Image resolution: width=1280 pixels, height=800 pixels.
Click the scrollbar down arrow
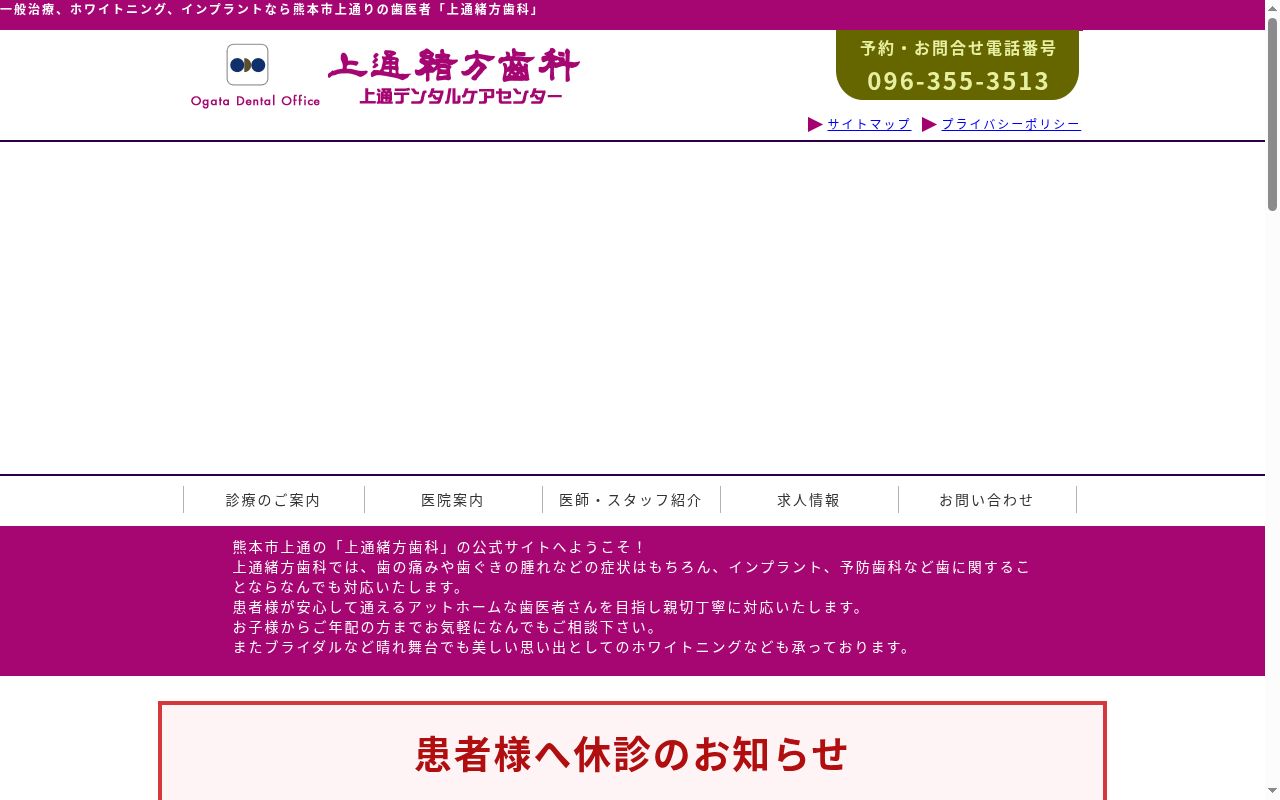click(1272, 791)
